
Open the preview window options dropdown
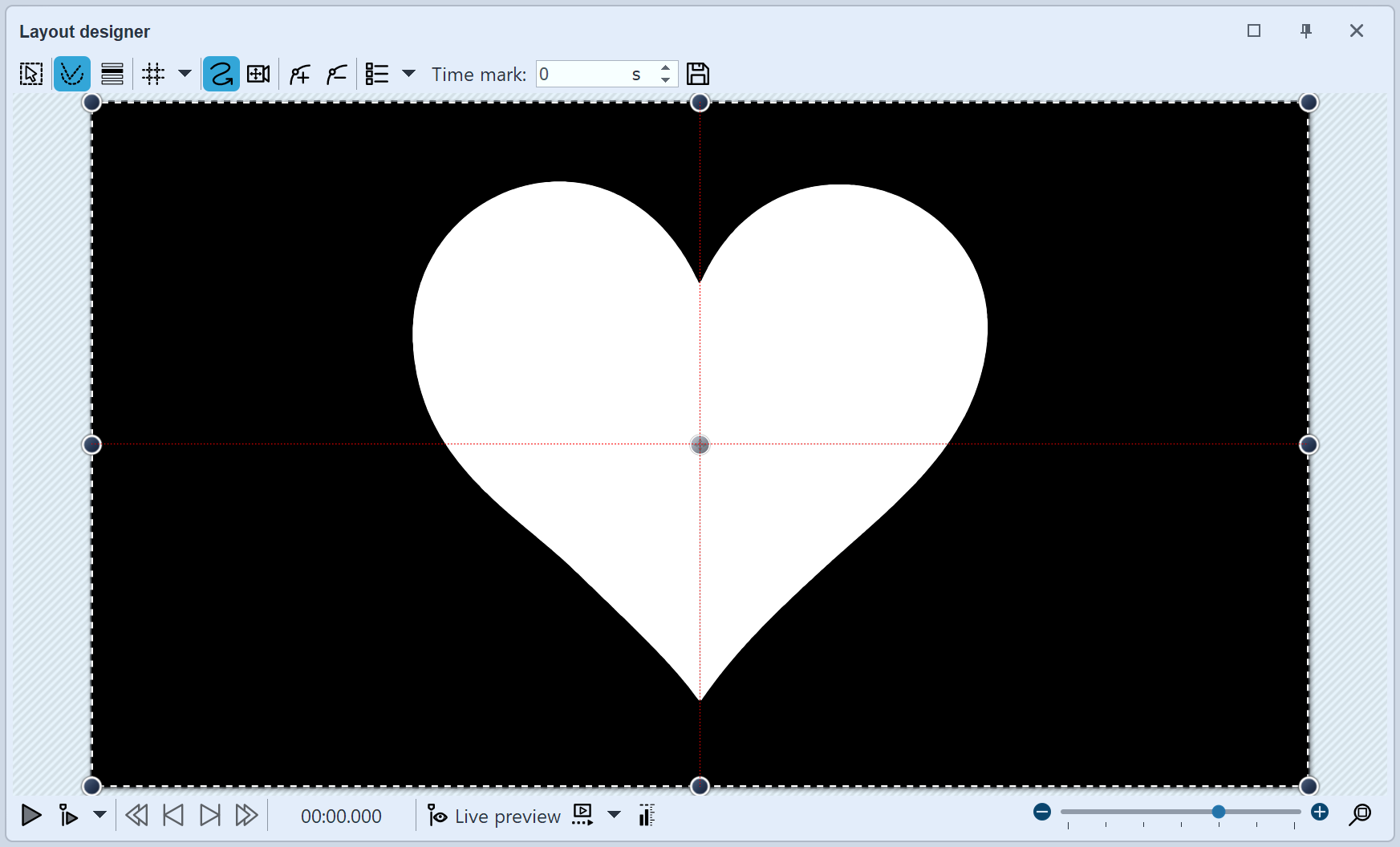click(615, 815)
